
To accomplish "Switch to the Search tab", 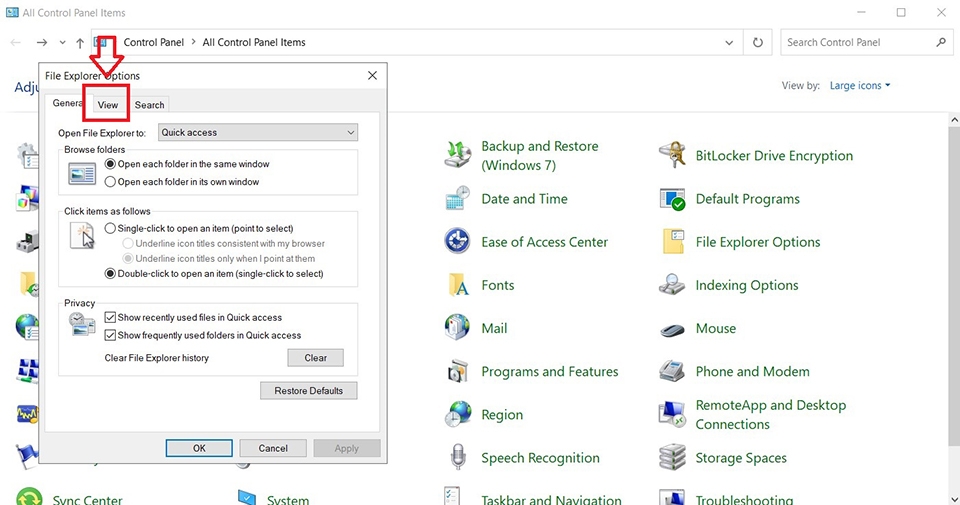I will [x=149, y=105].
